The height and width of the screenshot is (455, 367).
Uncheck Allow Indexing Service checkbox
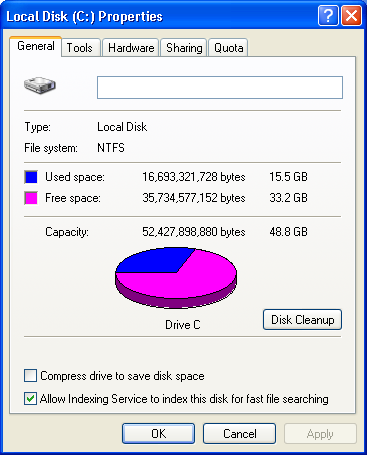coord(30,399)
